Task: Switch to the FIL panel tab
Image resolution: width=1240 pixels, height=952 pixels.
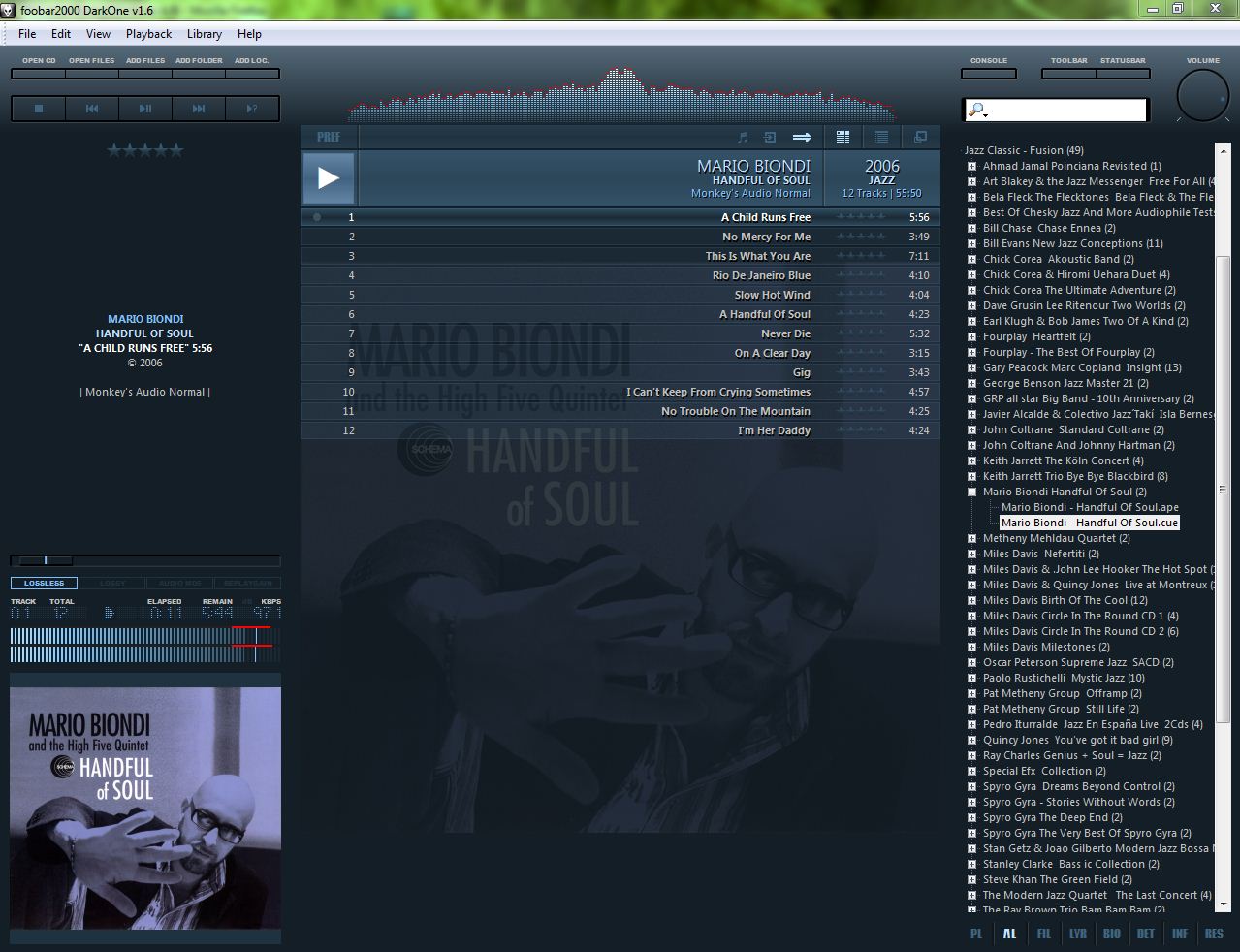Action: [1044, 934]
